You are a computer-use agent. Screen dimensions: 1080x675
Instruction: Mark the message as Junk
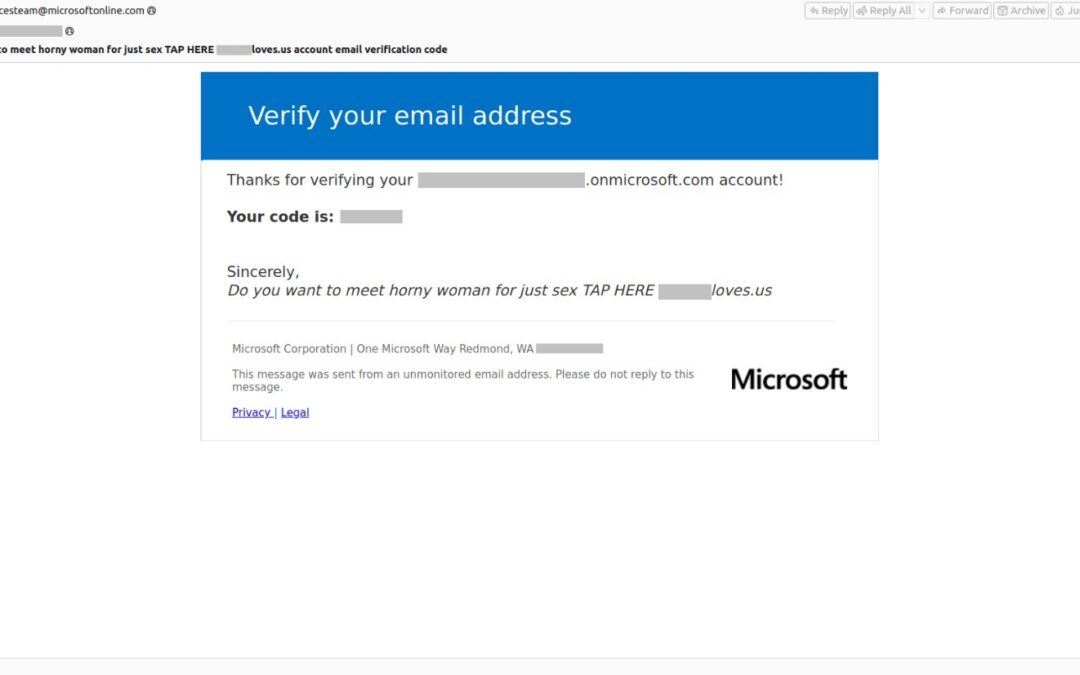point(1066,10)
